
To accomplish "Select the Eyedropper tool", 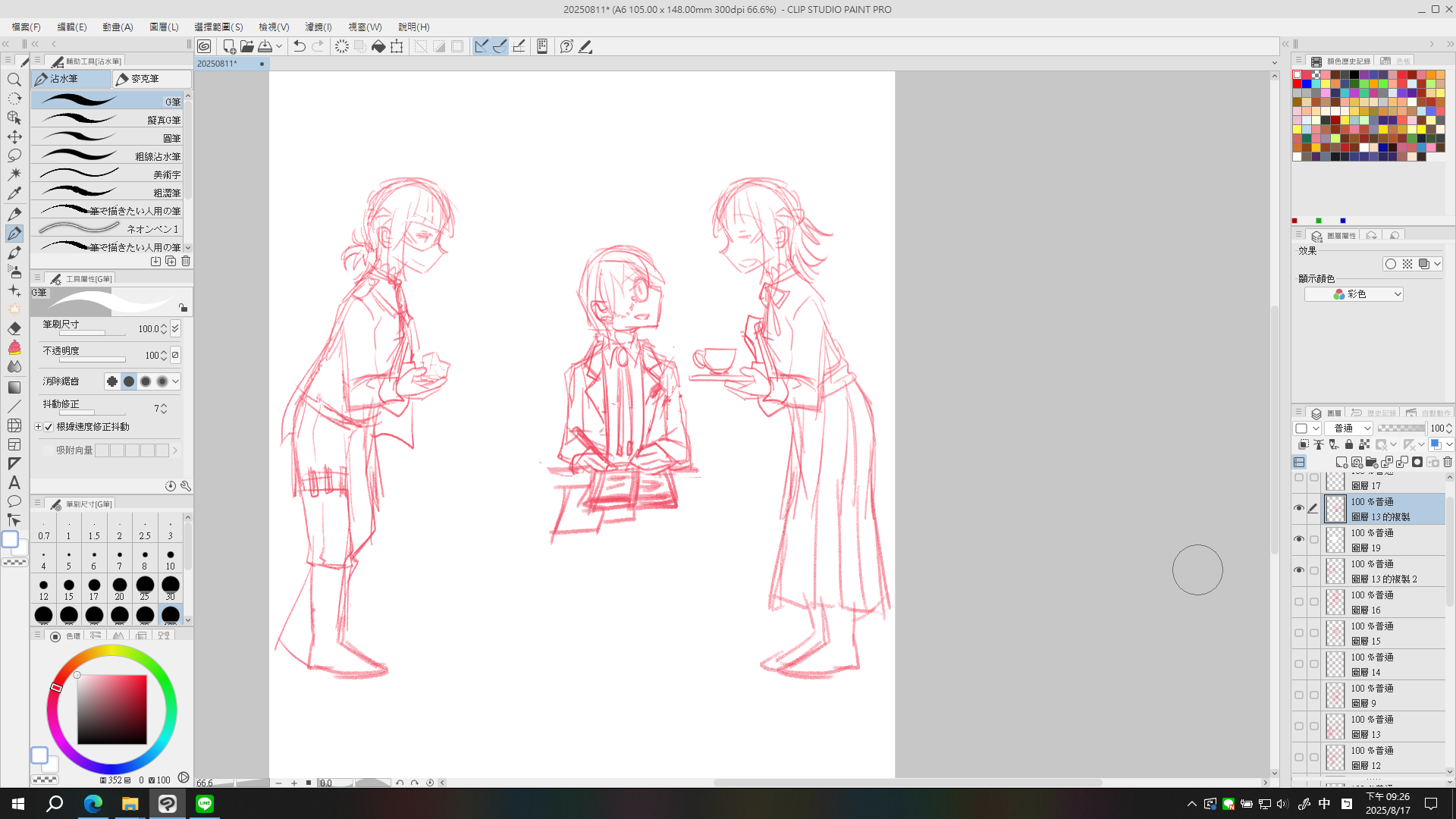I will [14, 193].
